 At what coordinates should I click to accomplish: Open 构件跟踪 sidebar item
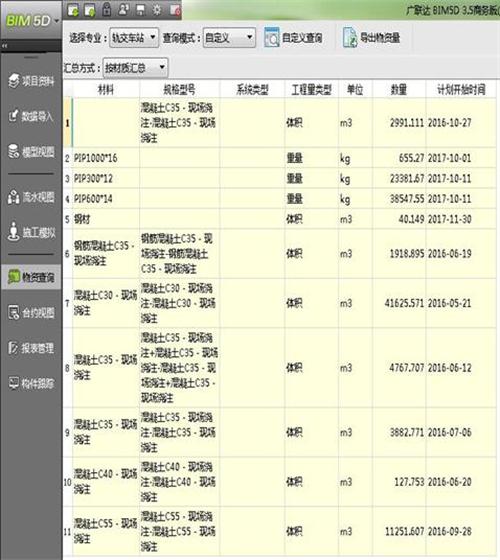click(31, 384)
